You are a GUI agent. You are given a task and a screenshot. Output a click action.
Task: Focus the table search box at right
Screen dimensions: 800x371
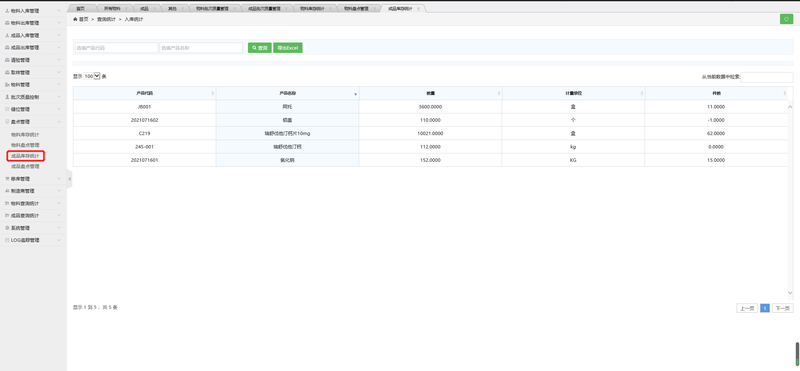coord(766,77)
